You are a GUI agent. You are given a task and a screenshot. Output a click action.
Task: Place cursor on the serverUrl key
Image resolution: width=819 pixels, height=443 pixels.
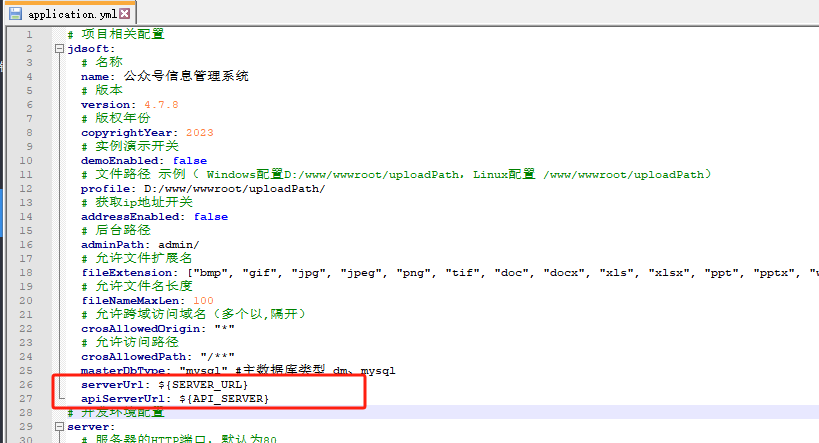[115, 384]
